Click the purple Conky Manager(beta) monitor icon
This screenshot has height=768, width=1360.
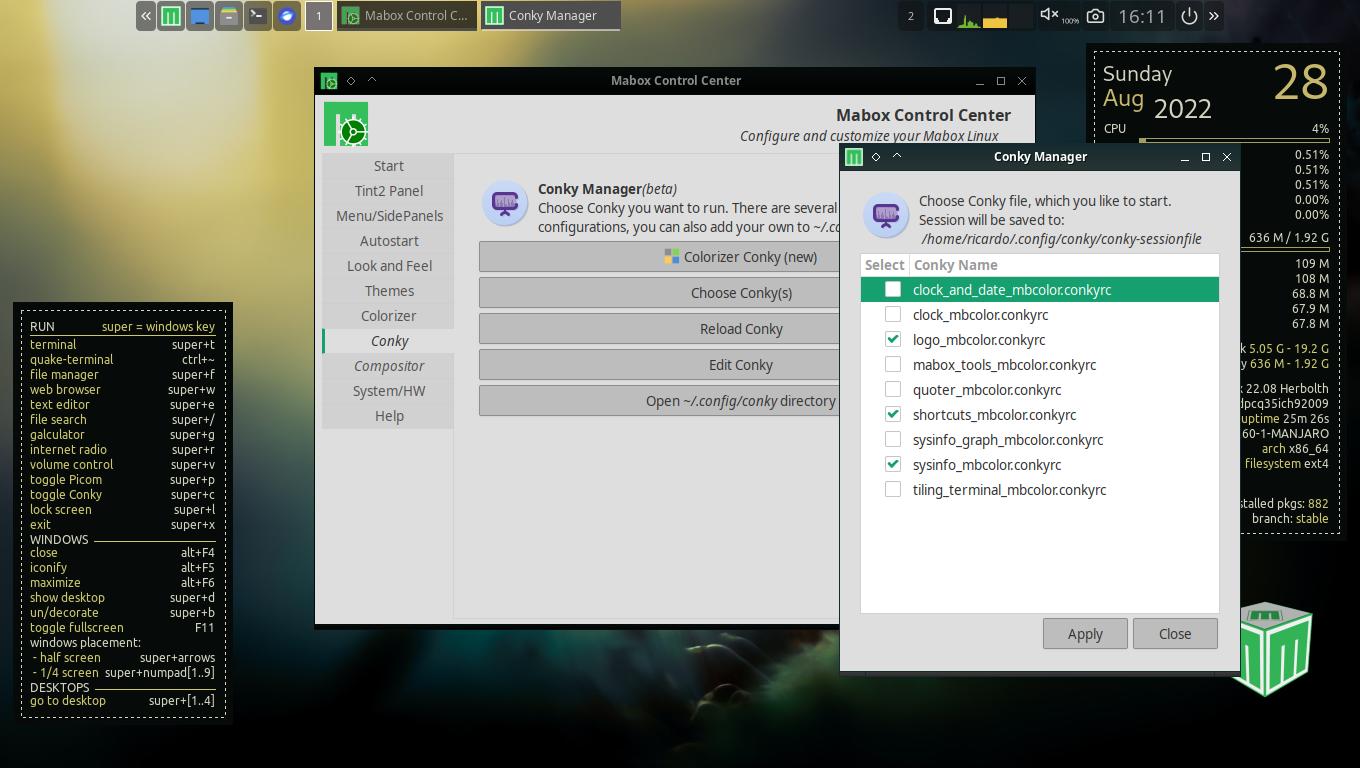[505, 203]
